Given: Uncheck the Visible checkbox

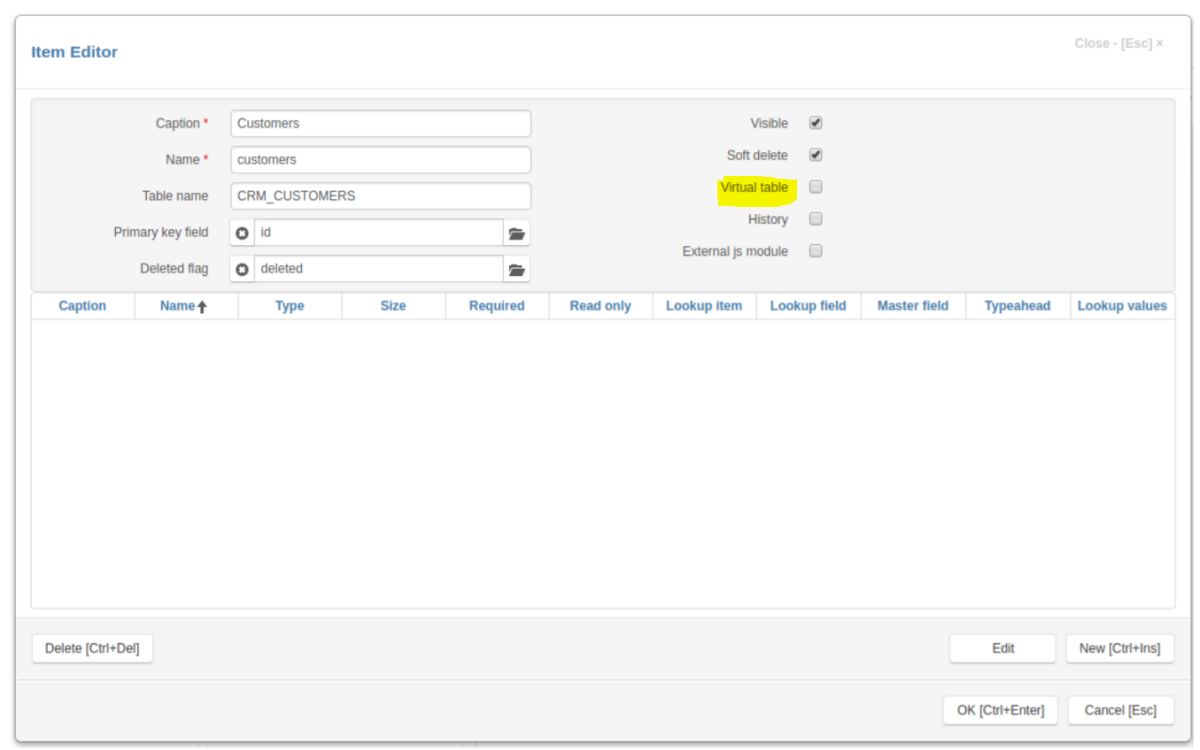Looking at the screenshot, I should [x=815, y=123].
